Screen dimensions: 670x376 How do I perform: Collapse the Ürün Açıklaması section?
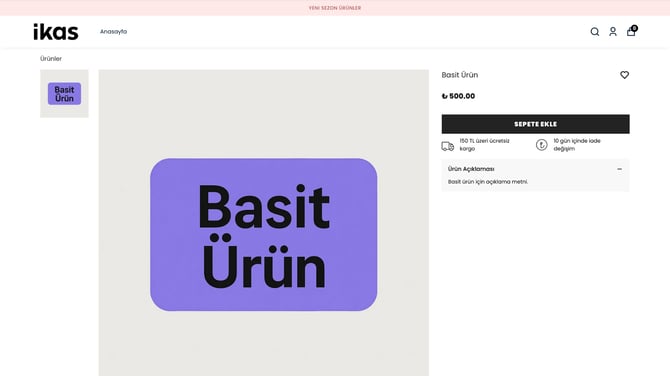point(619,169)
